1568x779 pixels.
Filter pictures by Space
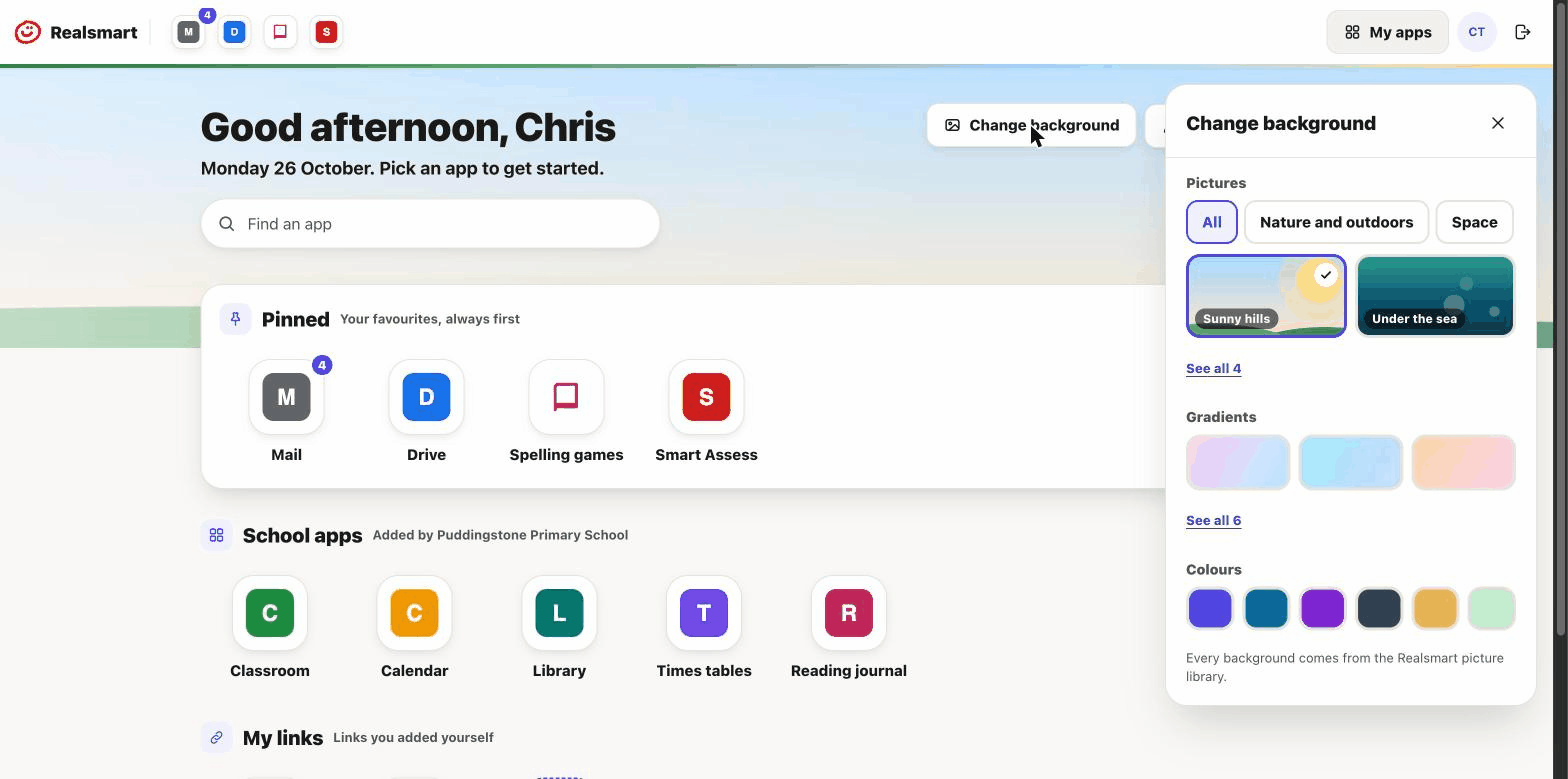[1474, 222]
